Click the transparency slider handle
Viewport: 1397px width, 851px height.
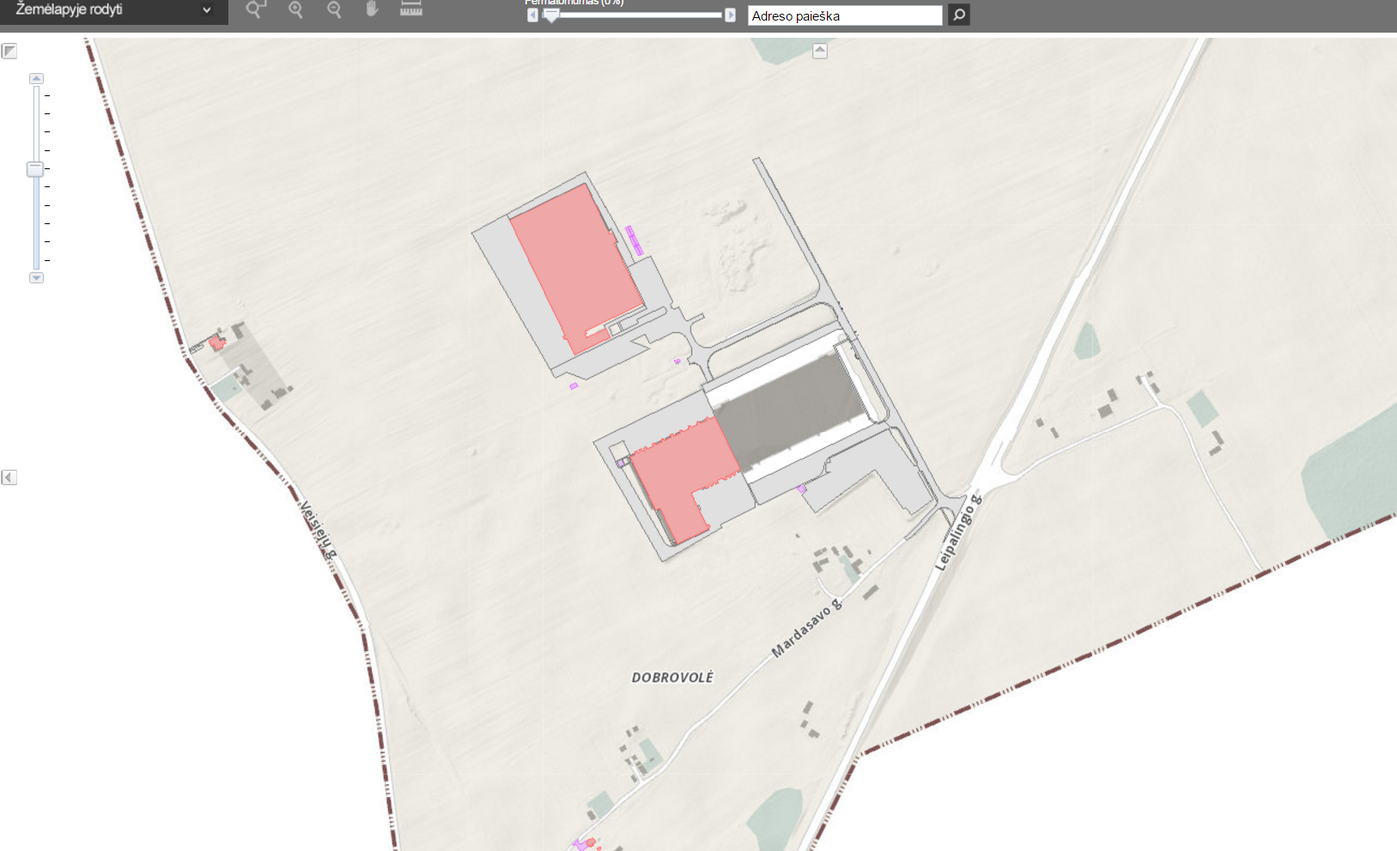[551, 15]
